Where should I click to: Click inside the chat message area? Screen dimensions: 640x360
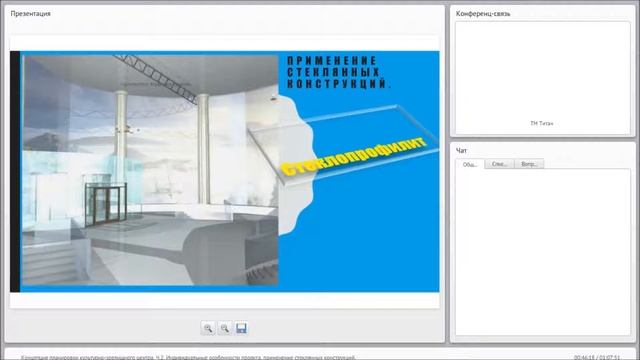(x=542, y=252)
